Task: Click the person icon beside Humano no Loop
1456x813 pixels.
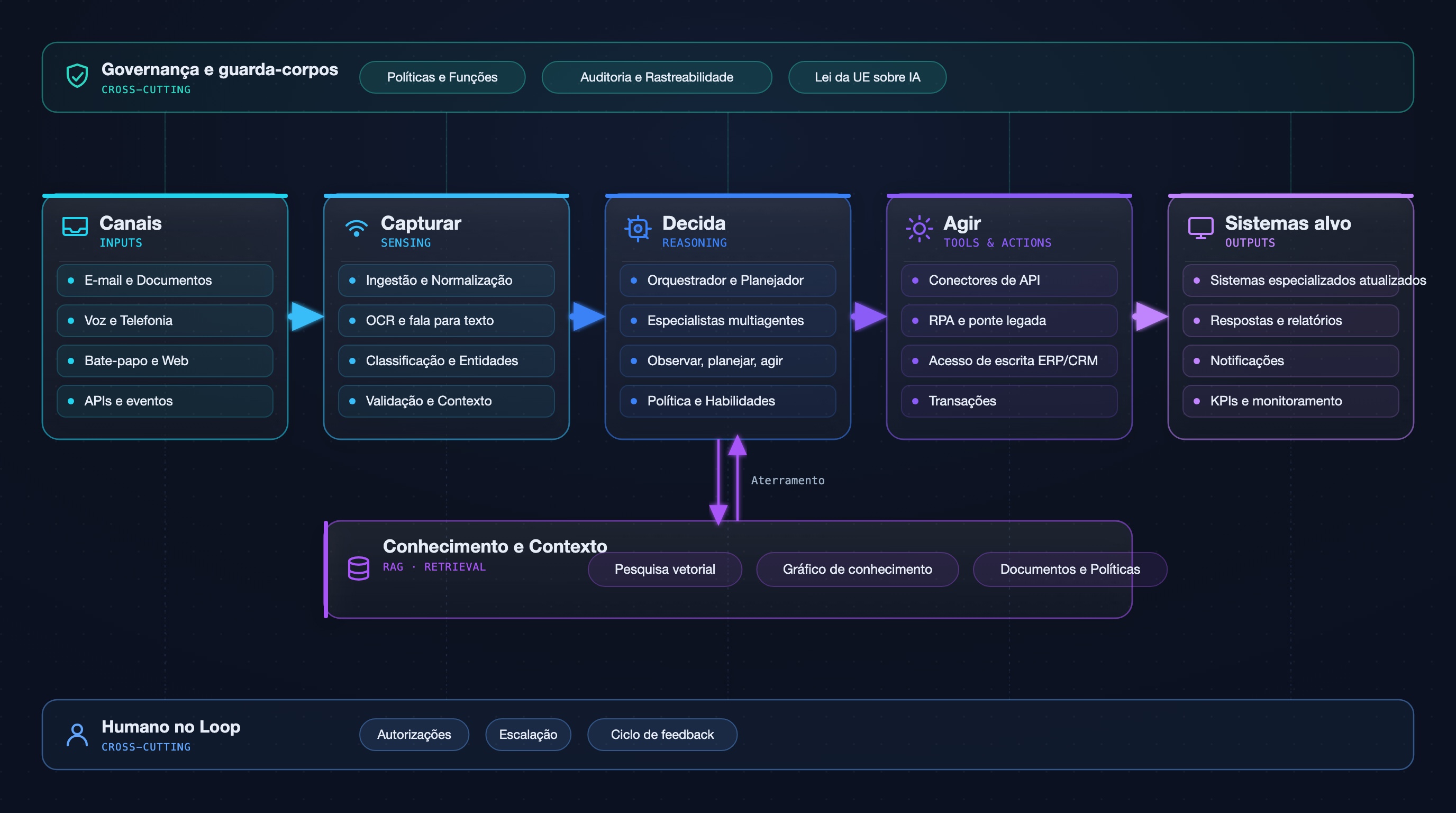Action: pos(77,735)
